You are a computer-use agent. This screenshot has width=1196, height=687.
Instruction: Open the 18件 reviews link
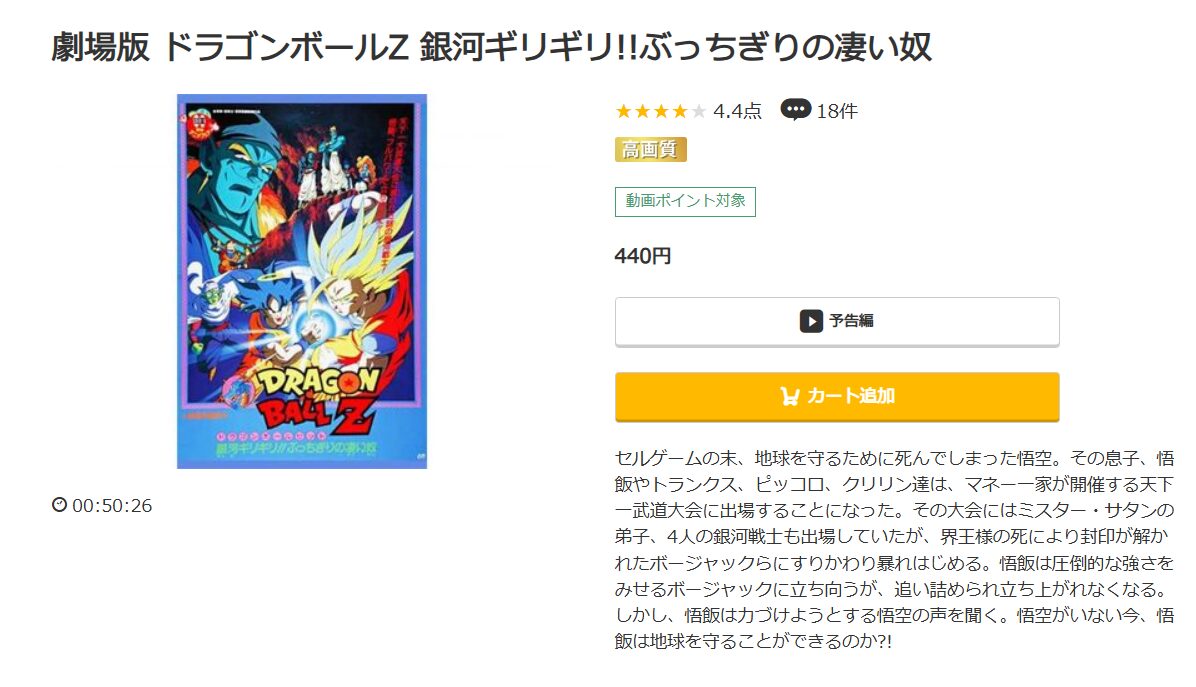[x=837, y=111]
